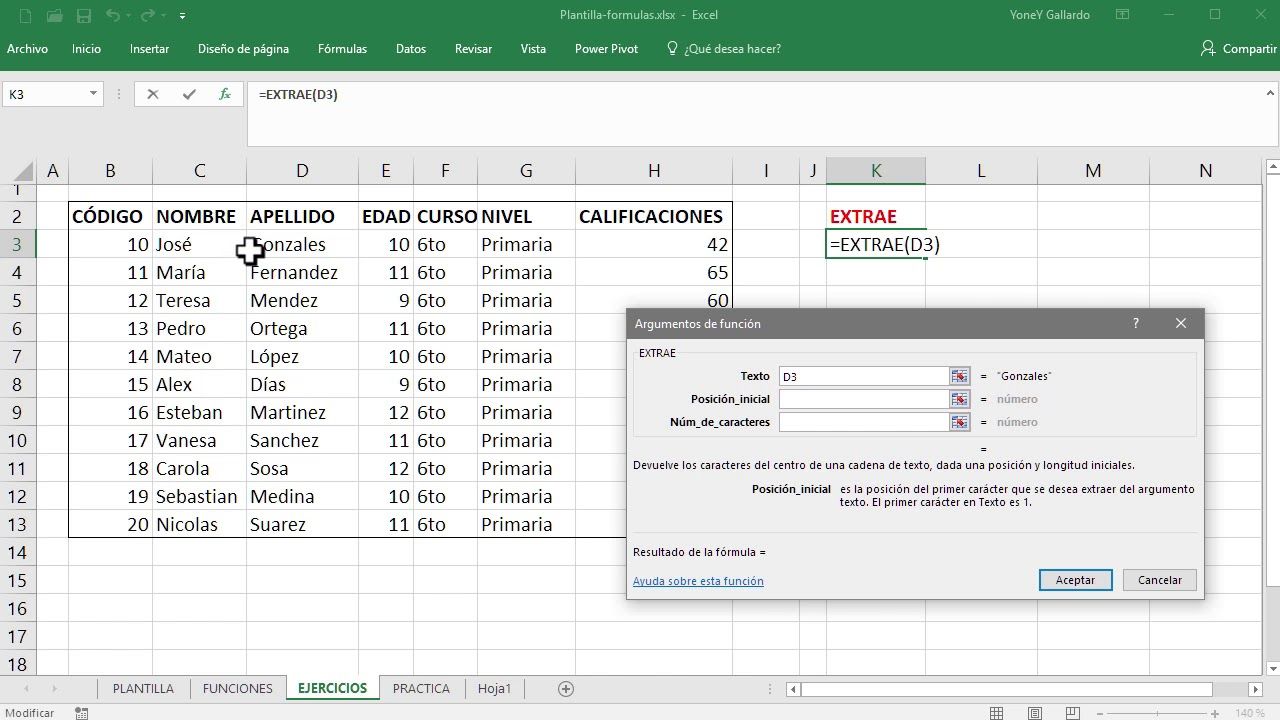The height and width of the screenshot is (720, 1280).
Task: Click Núm_de_caracteres range selector icon
Action: tap(960, 422)
